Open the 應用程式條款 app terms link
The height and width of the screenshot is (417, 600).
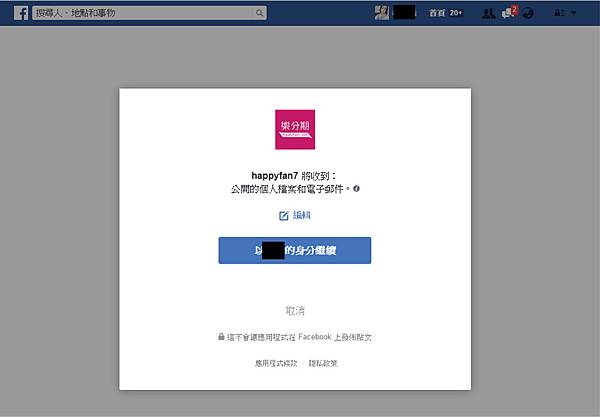click(276, 363)
